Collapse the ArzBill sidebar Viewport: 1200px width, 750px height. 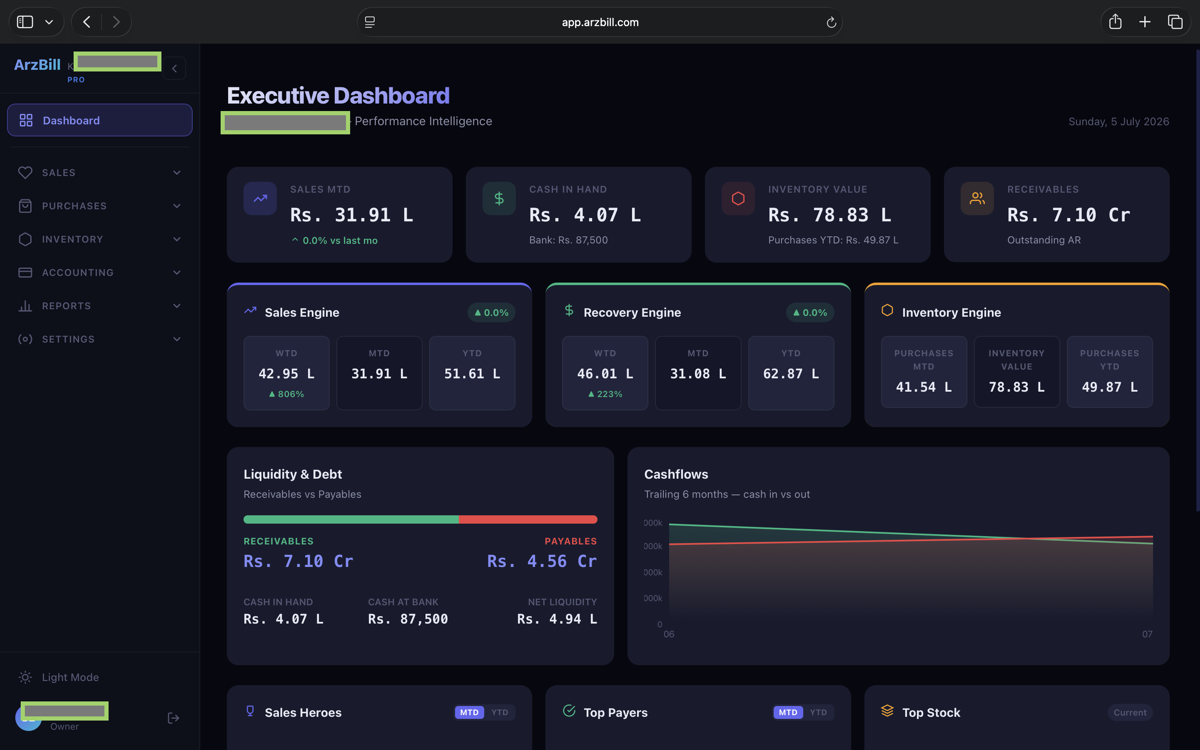pyautogui.click(x=175, y=68)
